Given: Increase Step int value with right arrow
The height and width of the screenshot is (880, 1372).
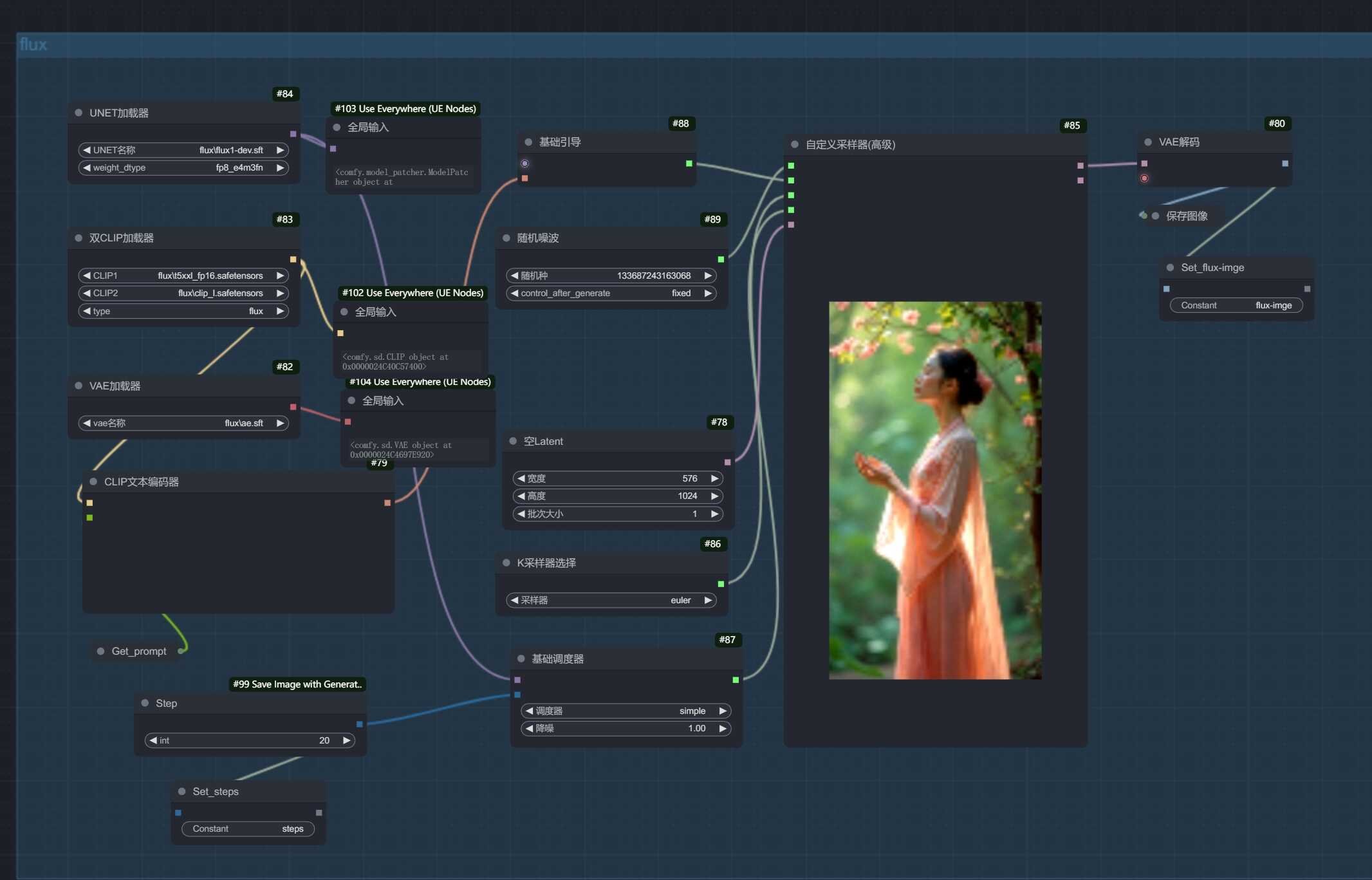Looking at the screenshot, I should pyautogui.click(x=347, y=740).
